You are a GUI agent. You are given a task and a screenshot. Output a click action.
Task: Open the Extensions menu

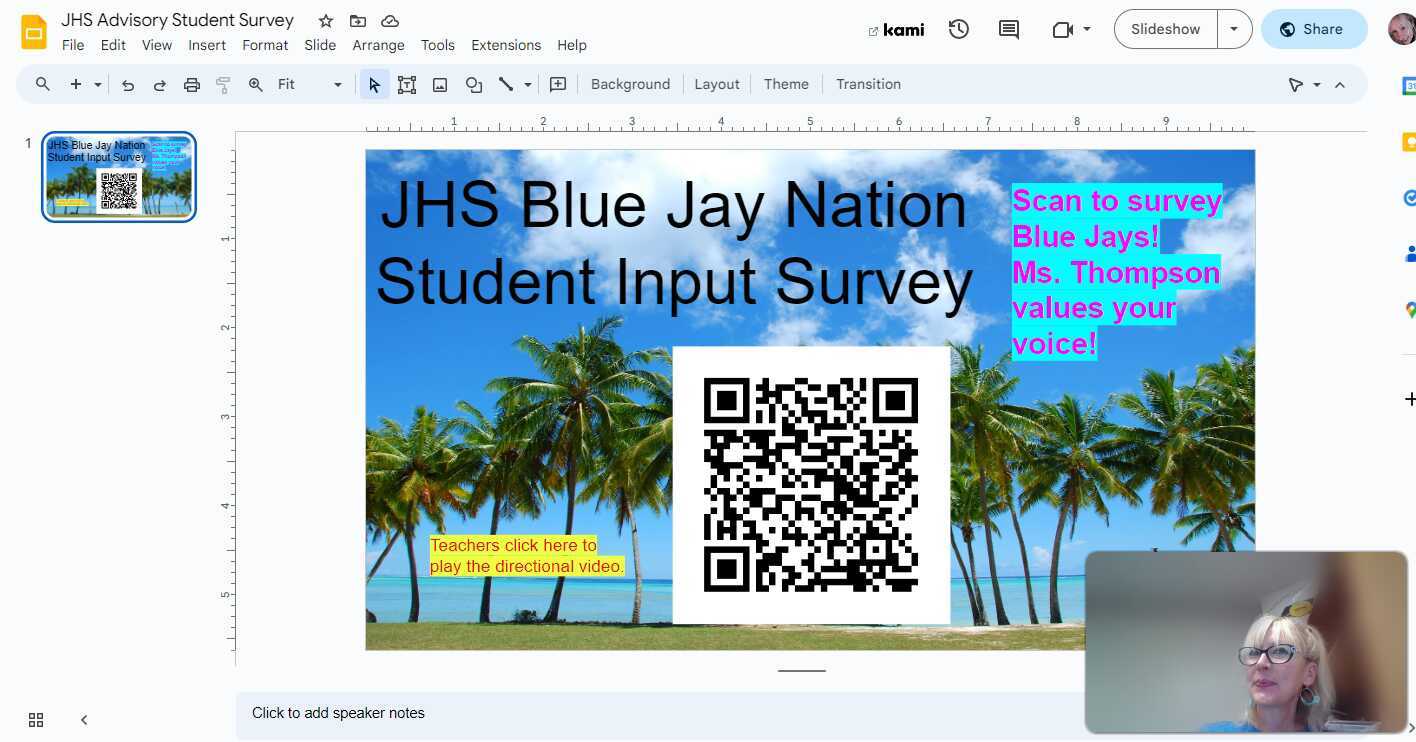pyautogui.click(x=506, y=45)
